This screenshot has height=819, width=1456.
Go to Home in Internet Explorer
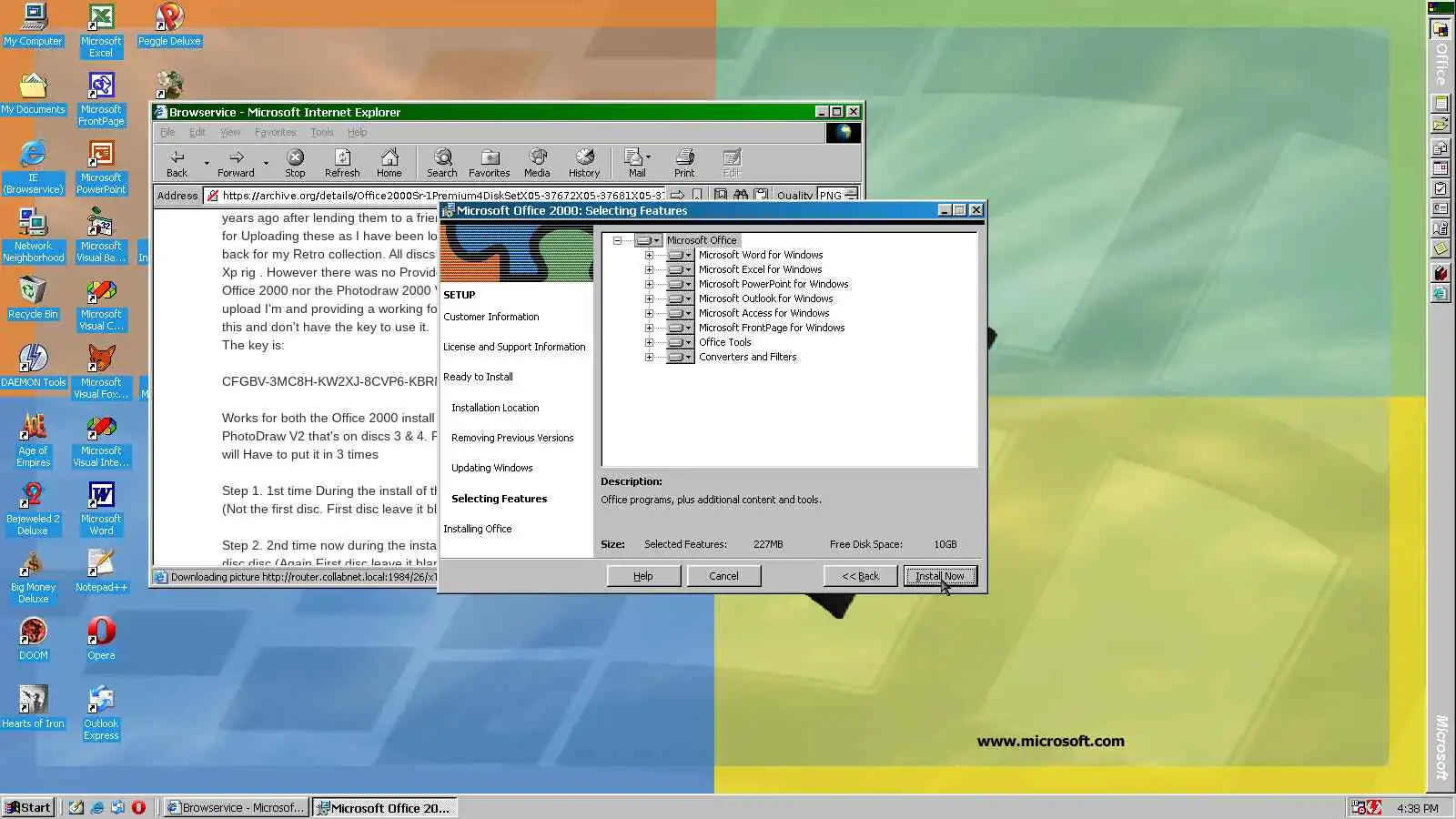[389, 163]
